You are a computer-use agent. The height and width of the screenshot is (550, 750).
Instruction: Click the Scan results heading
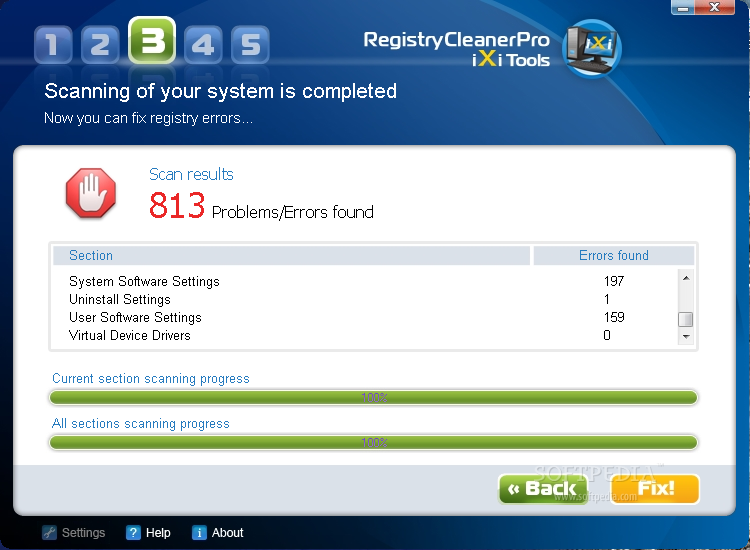[191, 174]
